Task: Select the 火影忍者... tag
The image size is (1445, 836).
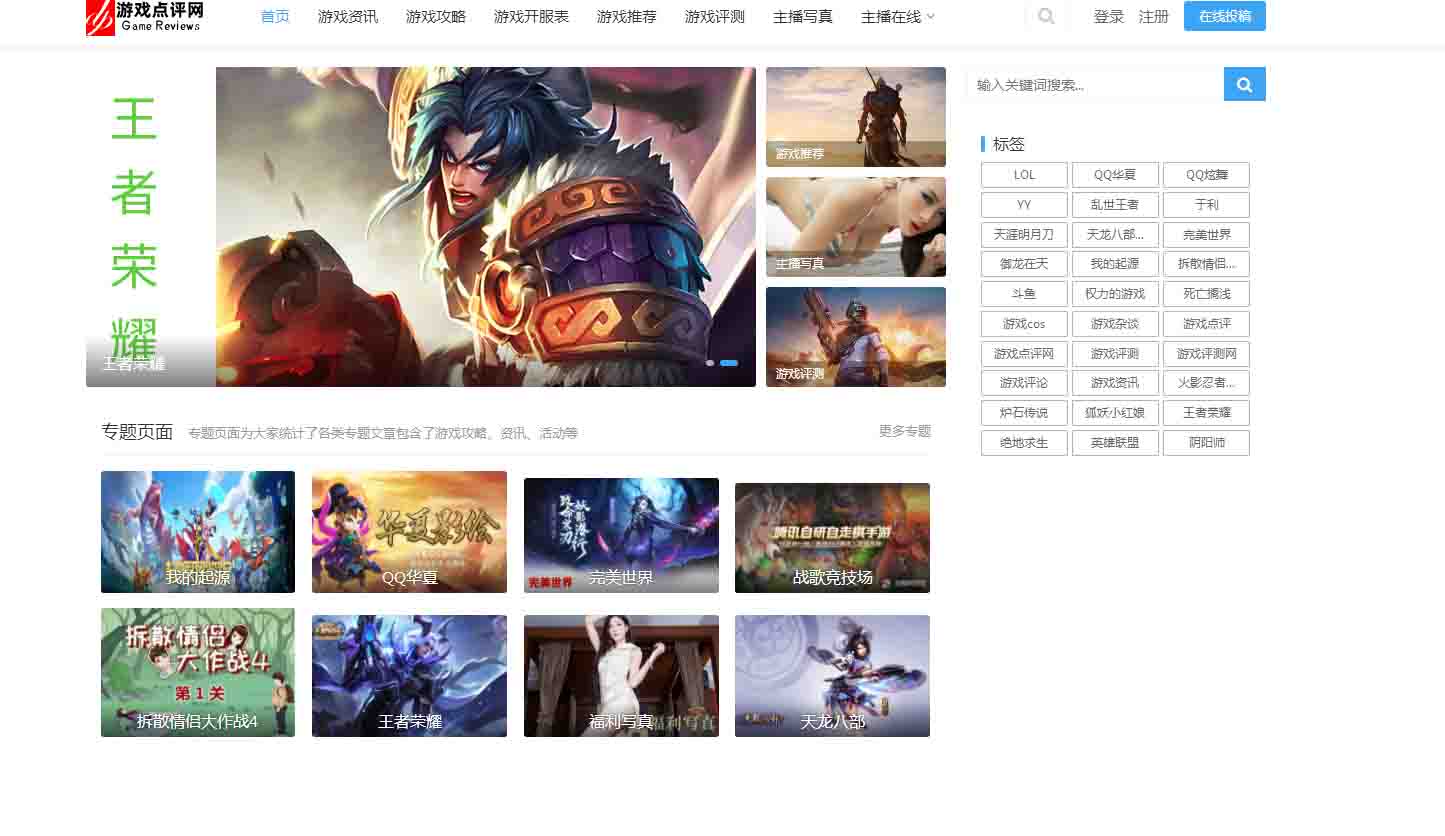Action: pyautogui.click(x=1206, y=383)
